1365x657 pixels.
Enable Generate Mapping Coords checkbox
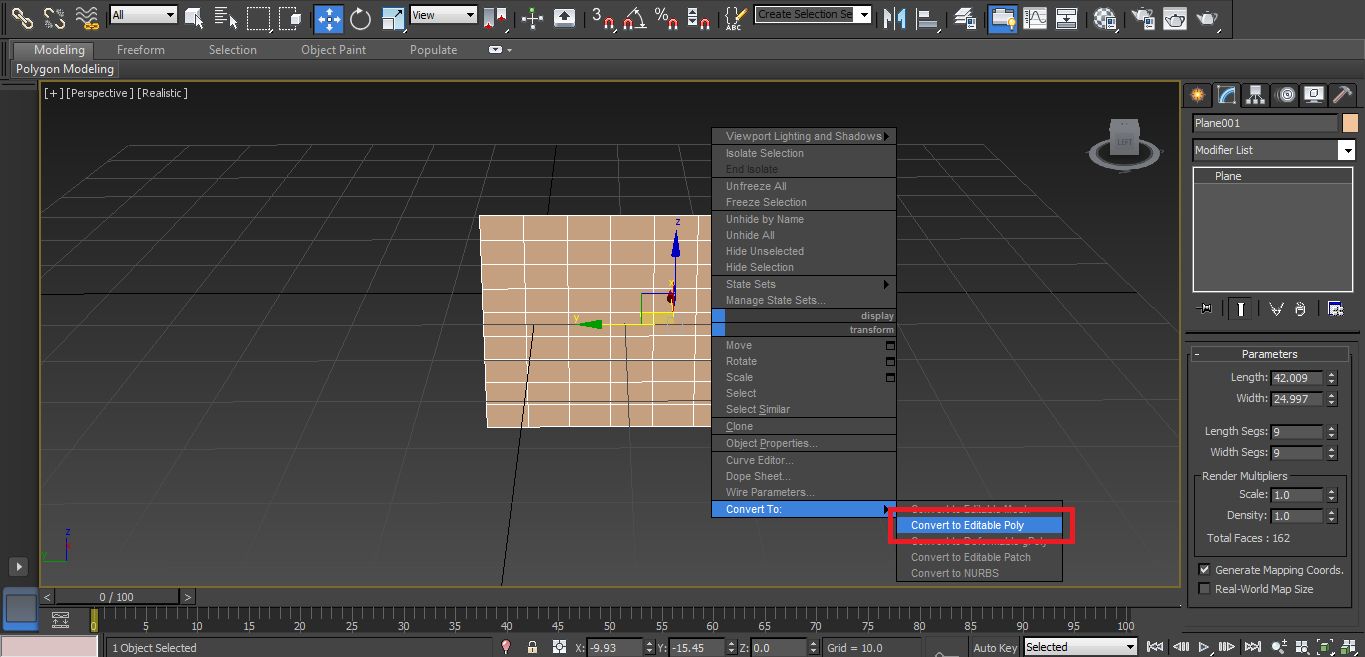coord(1204,570)
